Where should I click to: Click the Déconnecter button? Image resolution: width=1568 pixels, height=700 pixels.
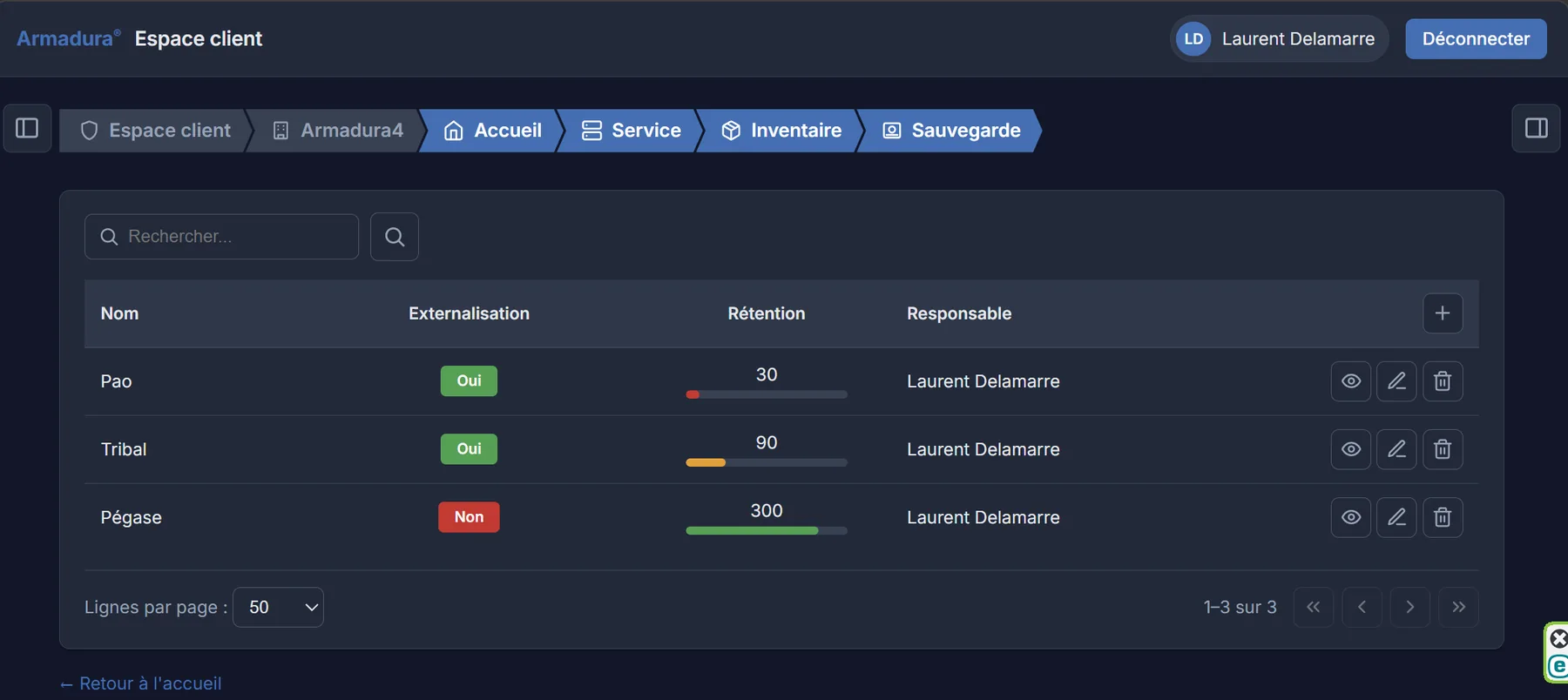pyautogui.click(x=1476, y=39)
